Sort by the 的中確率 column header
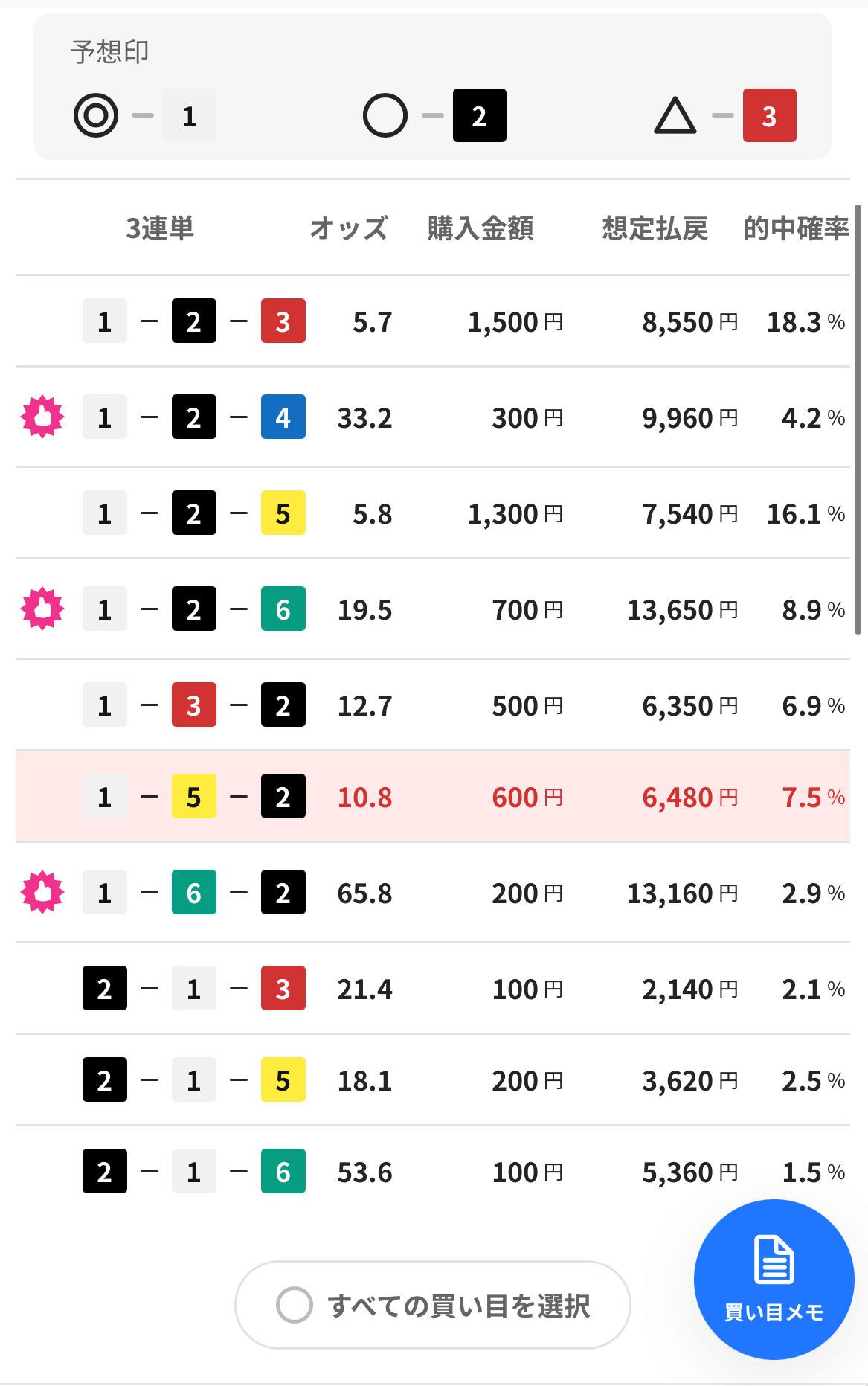Screen dimensions: 868x1386 pos(796,228)
